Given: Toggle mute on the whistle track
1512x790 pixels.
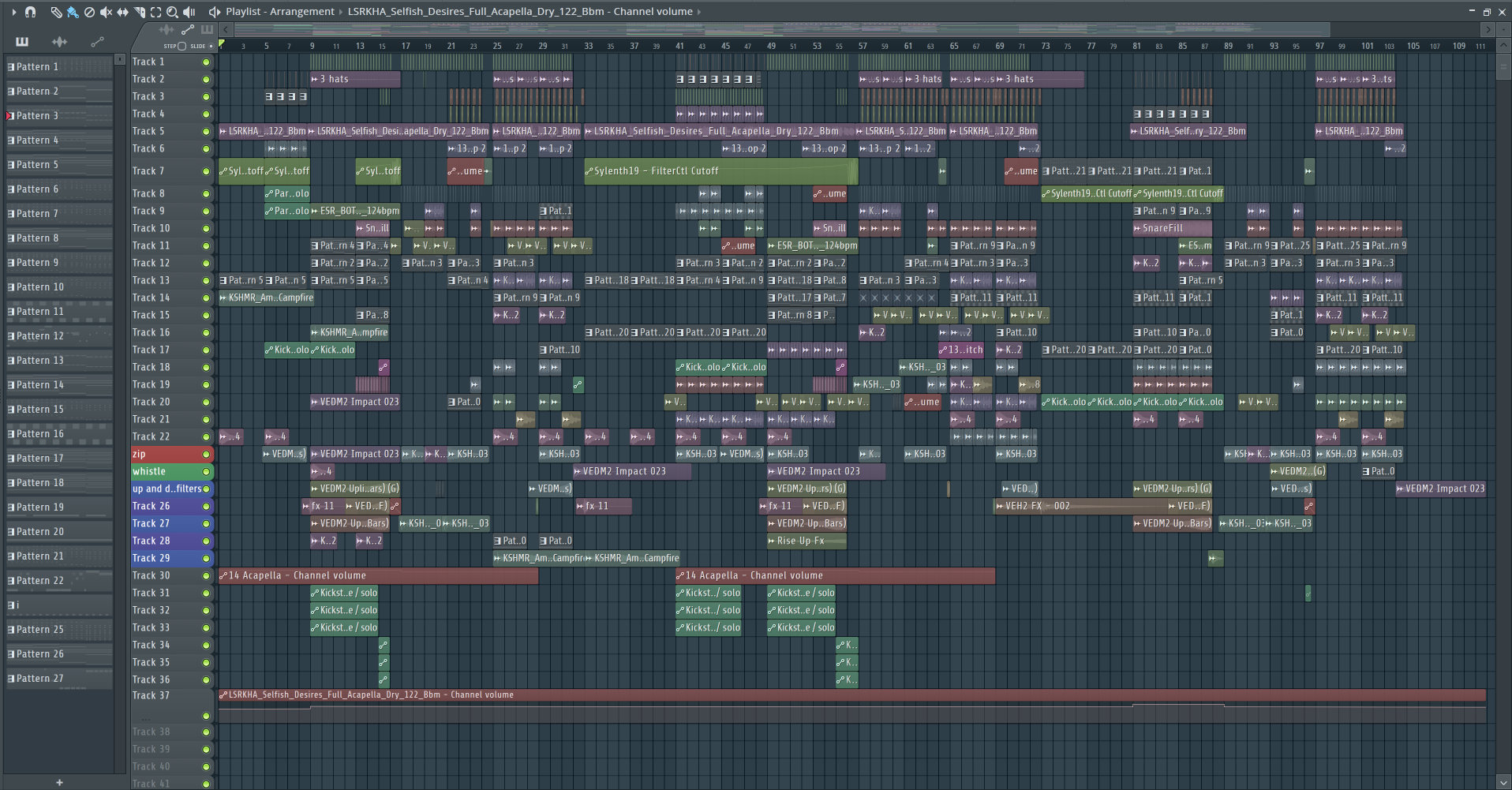Looking at the screenshot, I should pyautogui.click(x=206, y=472).
